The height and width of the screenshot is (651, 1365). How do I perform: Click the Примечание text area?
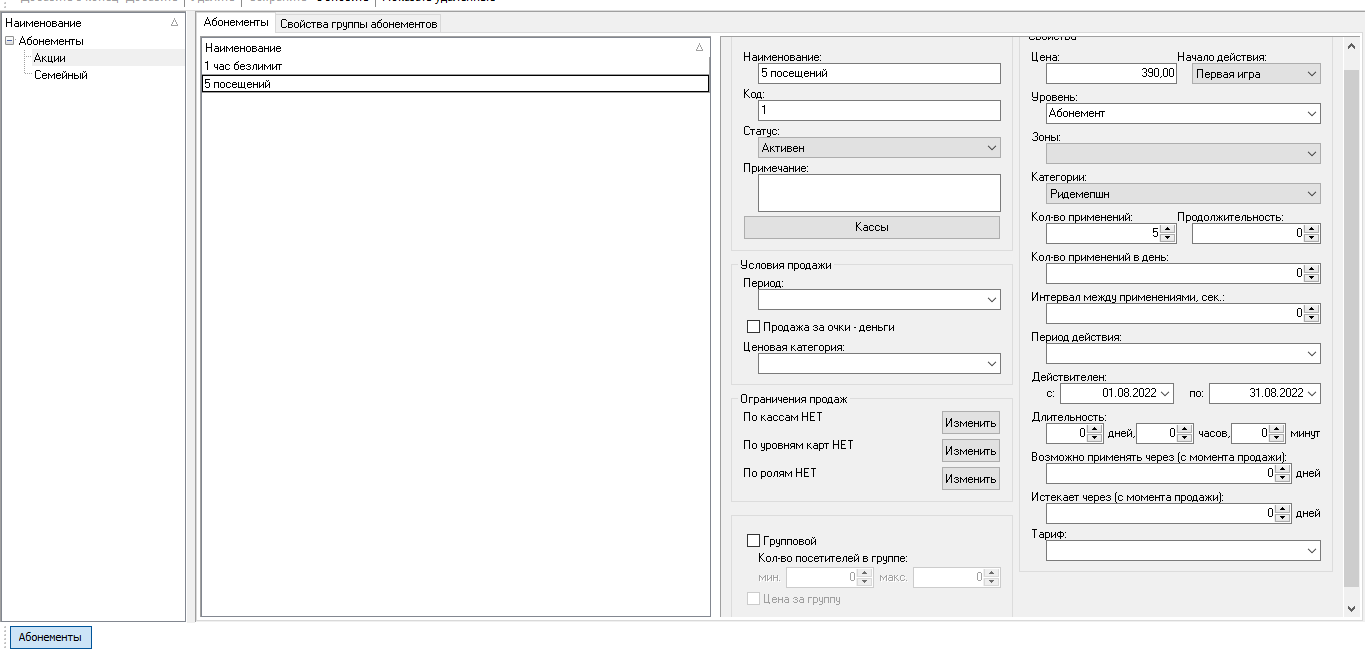point(879,193)
